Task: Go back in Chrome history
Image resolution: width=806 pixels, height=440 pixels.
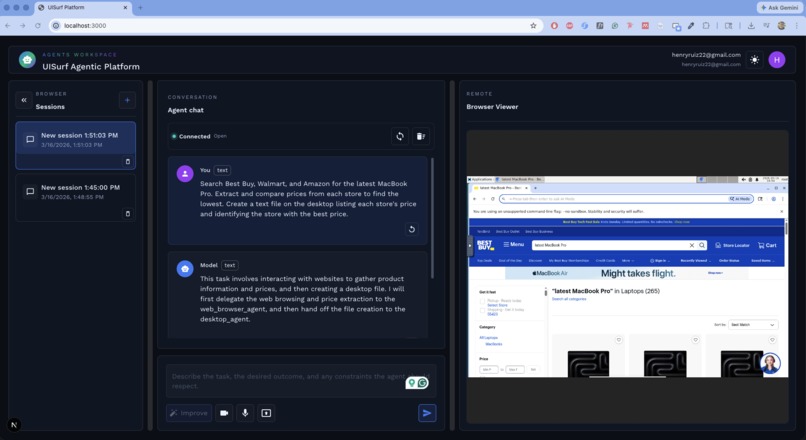Action: (x=8, y=25)
